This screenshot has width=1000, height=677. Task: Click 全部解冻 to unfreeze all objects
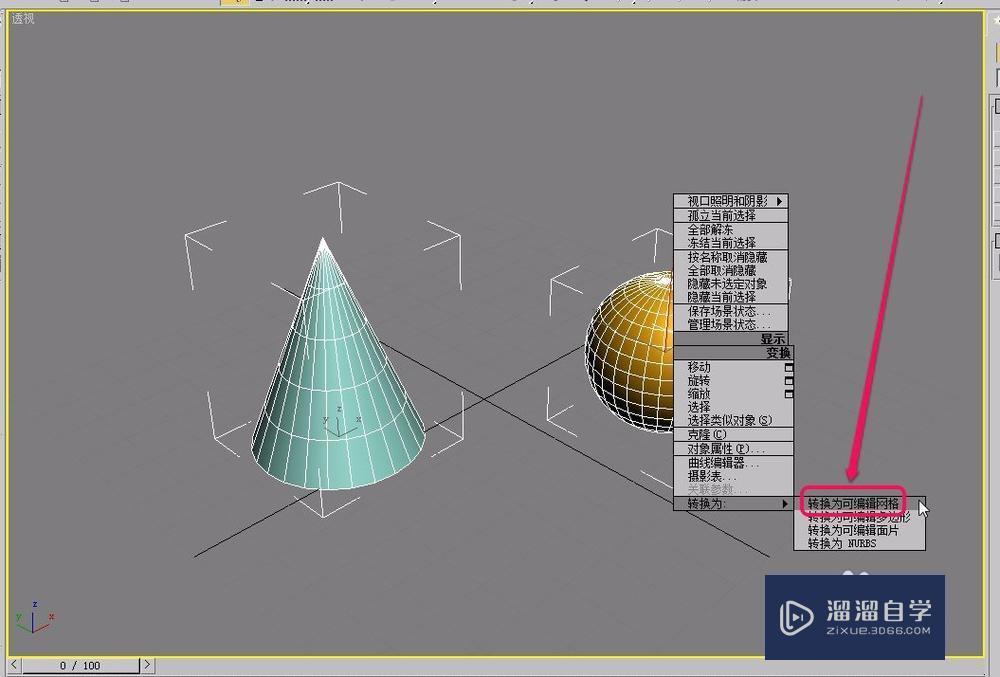[x=712, y=227]
